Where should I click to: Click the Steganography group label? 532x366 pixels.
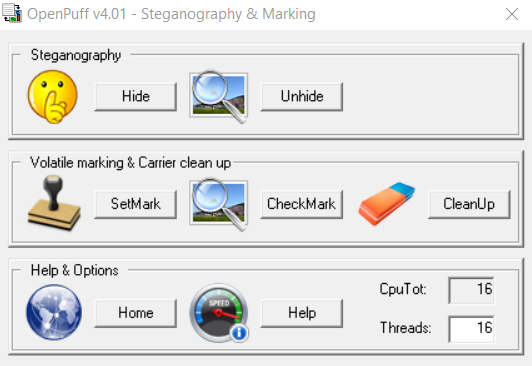tap(76, 55)
